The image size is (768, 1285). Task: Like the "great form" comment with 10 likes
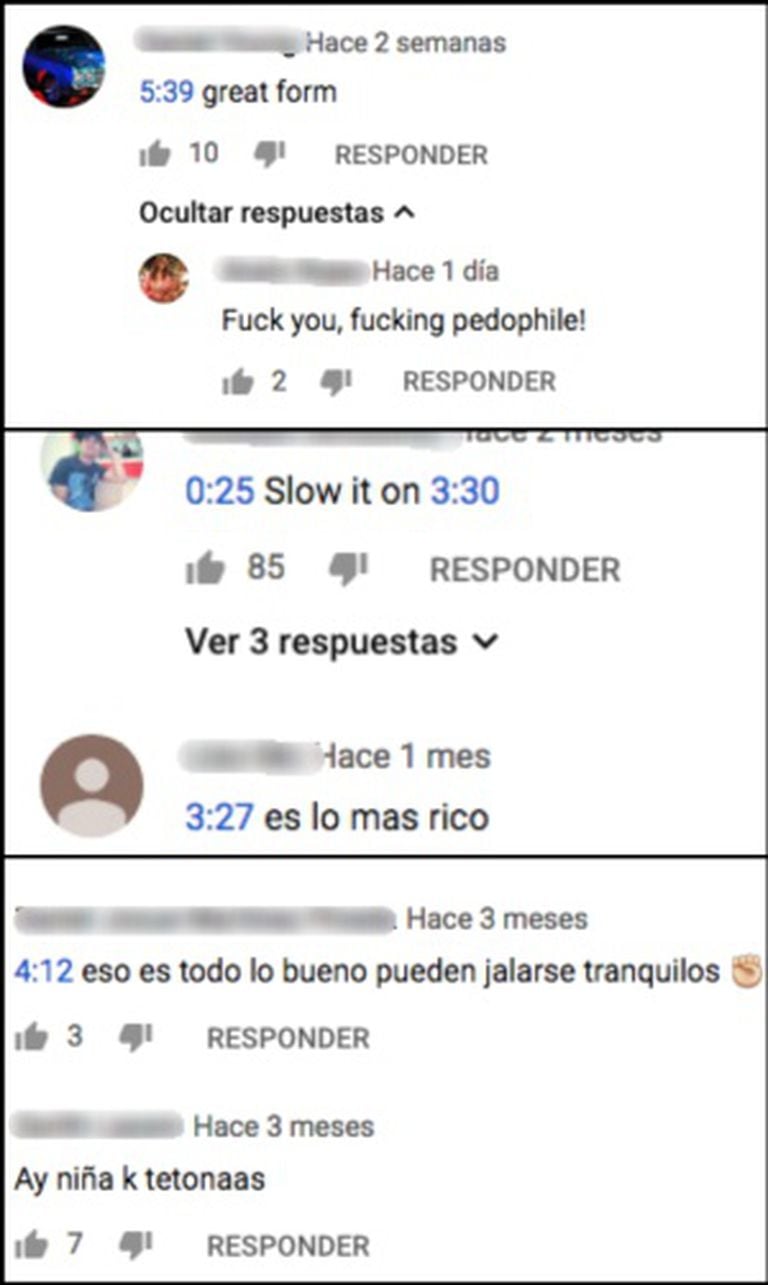pyautogui.click(x=155, y=154)
